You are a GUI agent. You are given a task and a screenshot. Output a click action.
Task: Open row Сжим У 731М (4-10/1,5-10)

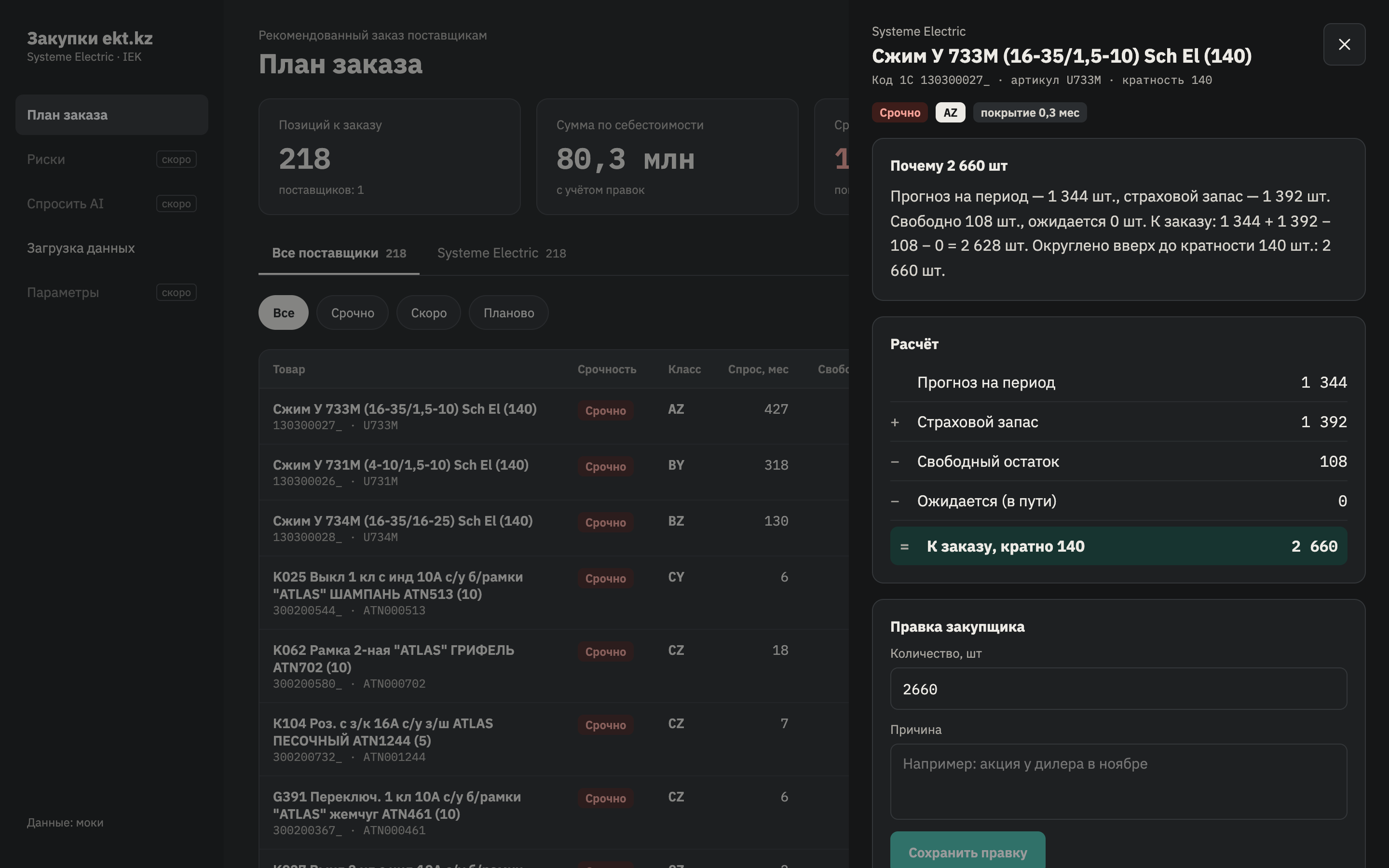click(x=553, y=472)
